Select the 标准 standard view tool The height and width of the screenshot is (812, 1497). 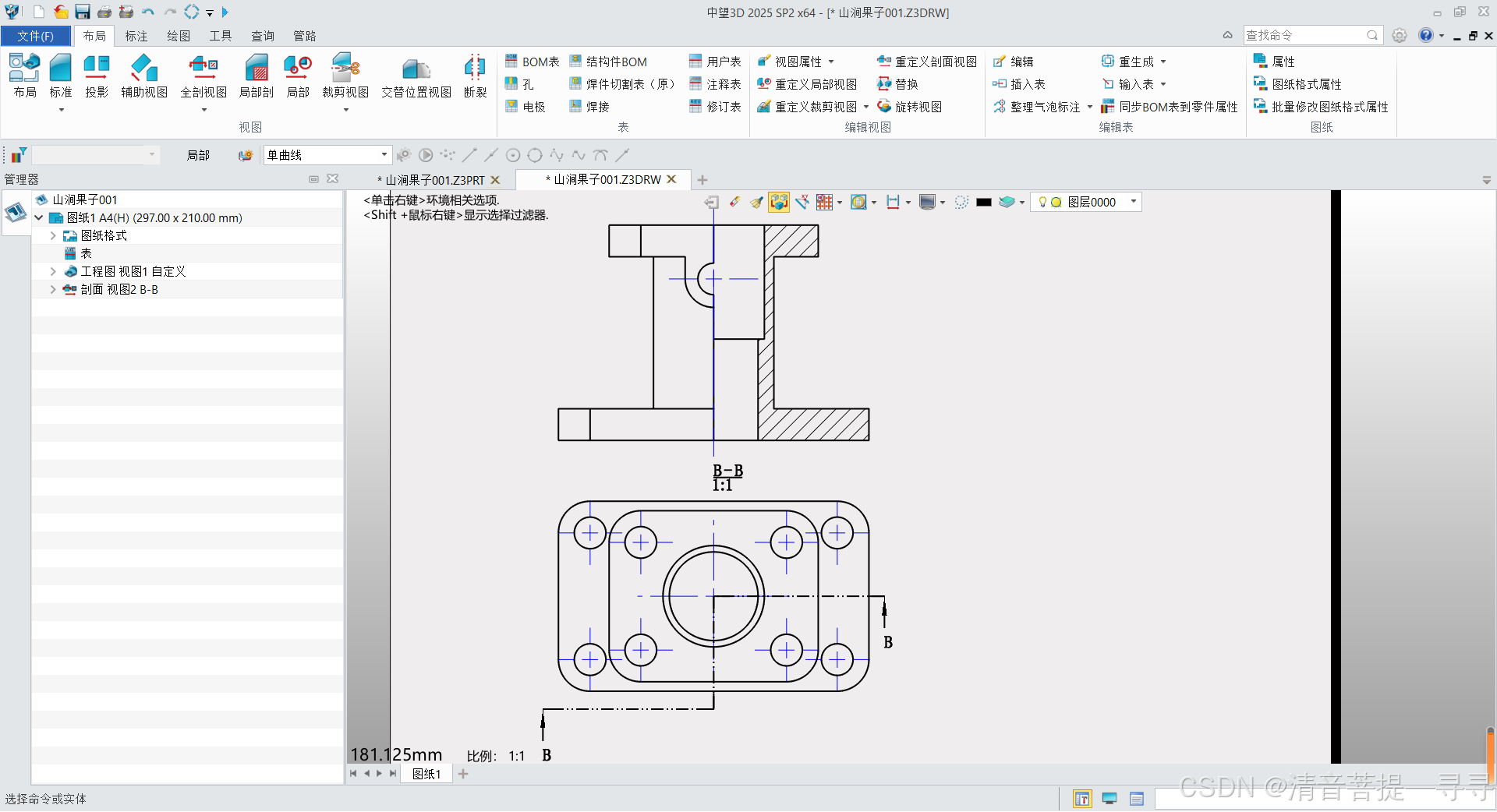tap(61, 76)
